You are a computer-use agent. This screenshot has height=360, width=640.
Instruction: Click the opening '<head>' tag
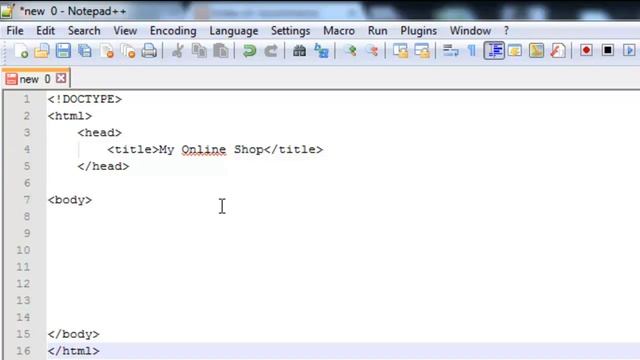click(100, 133)
